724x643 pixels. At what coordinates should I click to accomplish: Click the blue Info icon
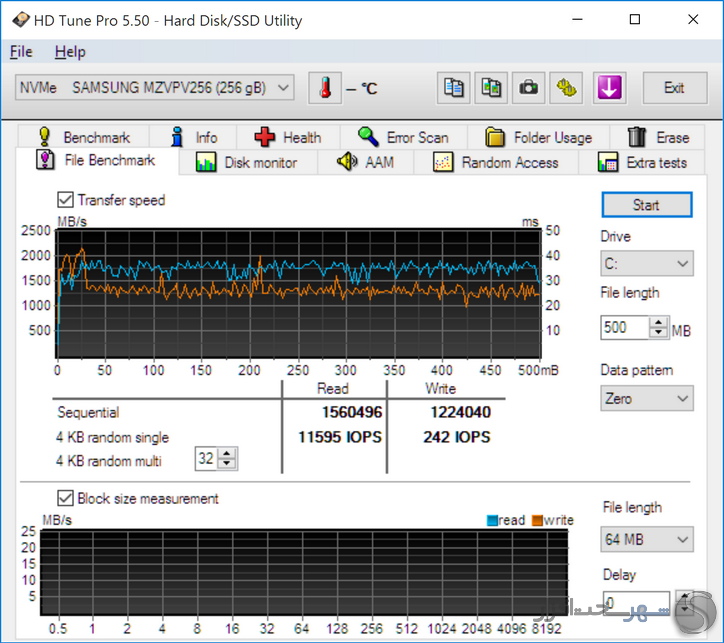177,137
